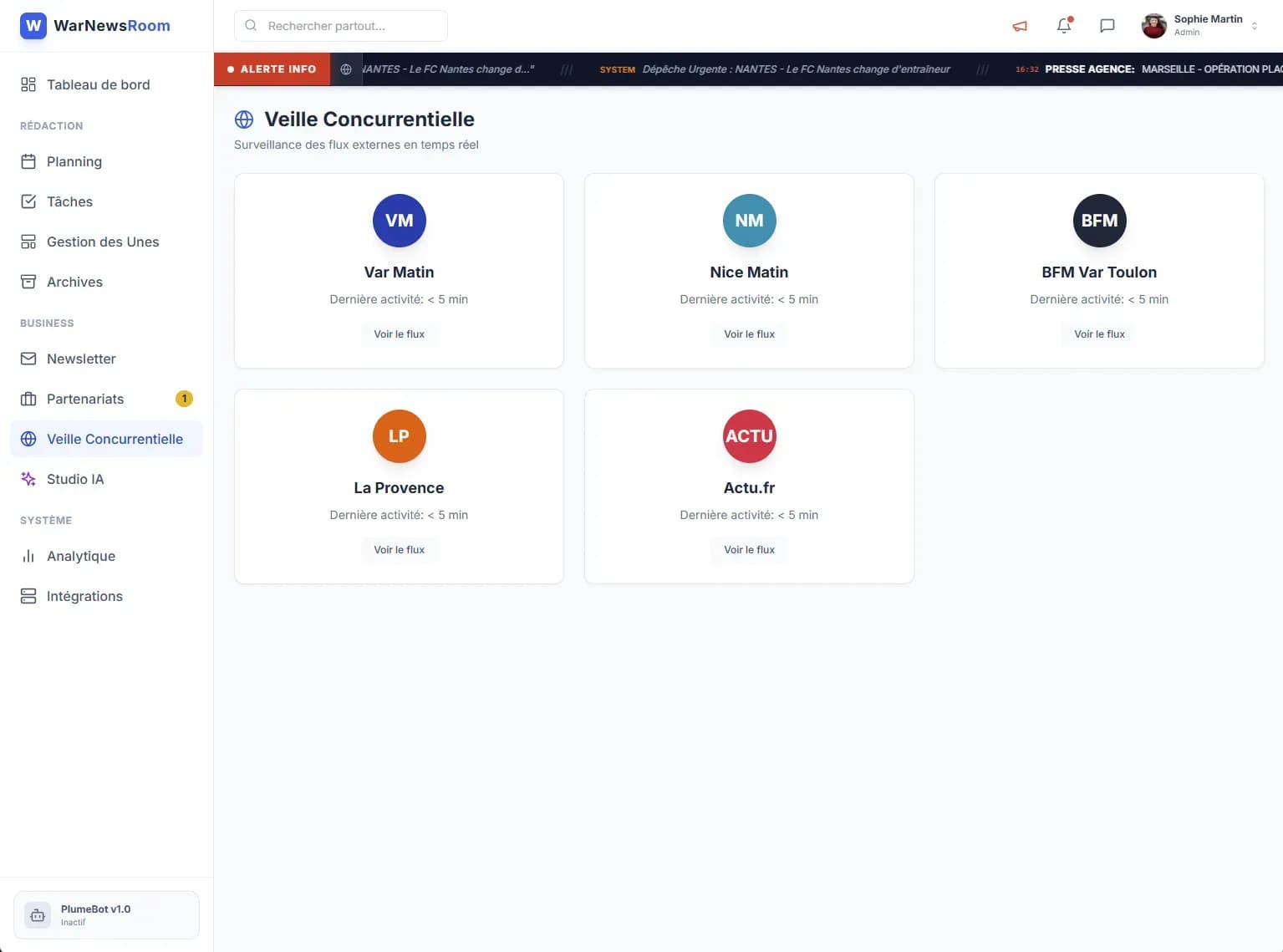The image size is (1283, 952).
Task: View the BFM Var Toulon flux
Action: pos(1099,334)
